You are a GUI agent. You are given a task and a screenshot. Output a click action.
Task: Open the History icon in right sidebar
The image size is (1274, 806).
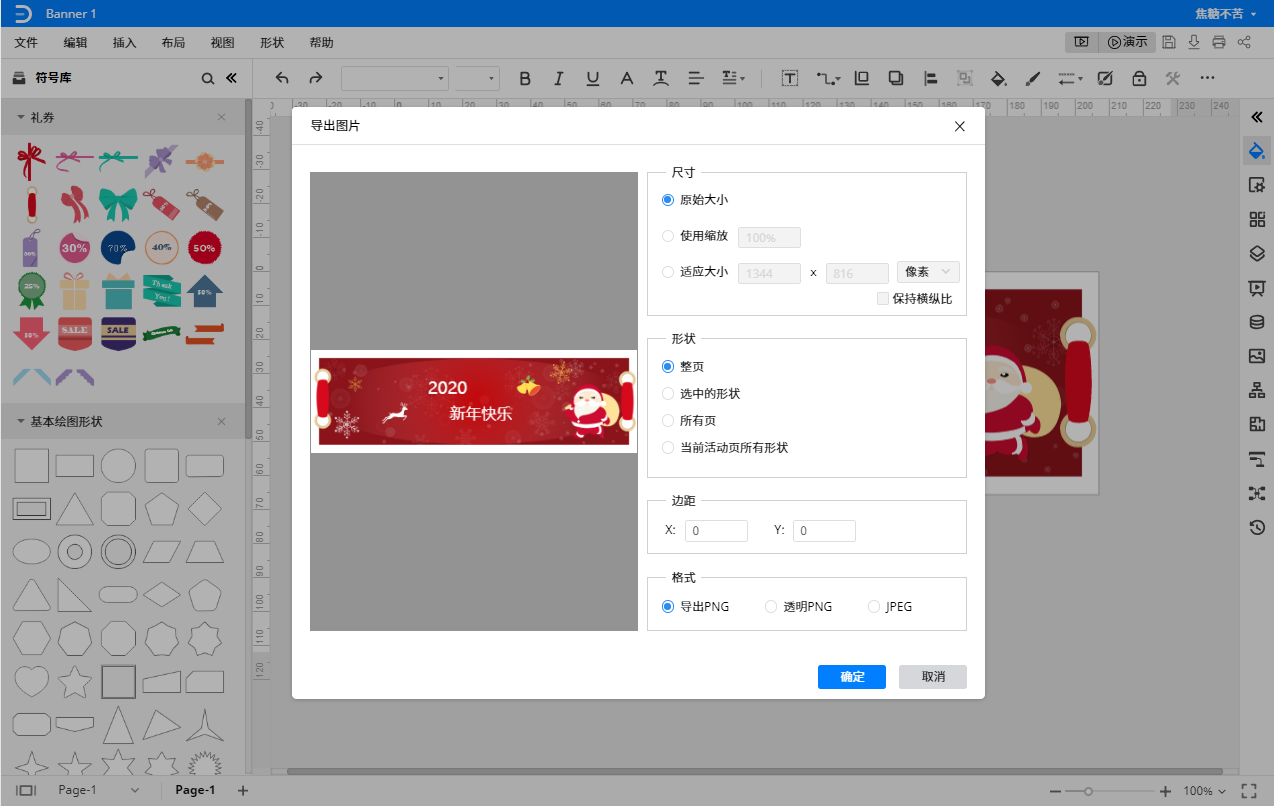tap(1257, 527)
